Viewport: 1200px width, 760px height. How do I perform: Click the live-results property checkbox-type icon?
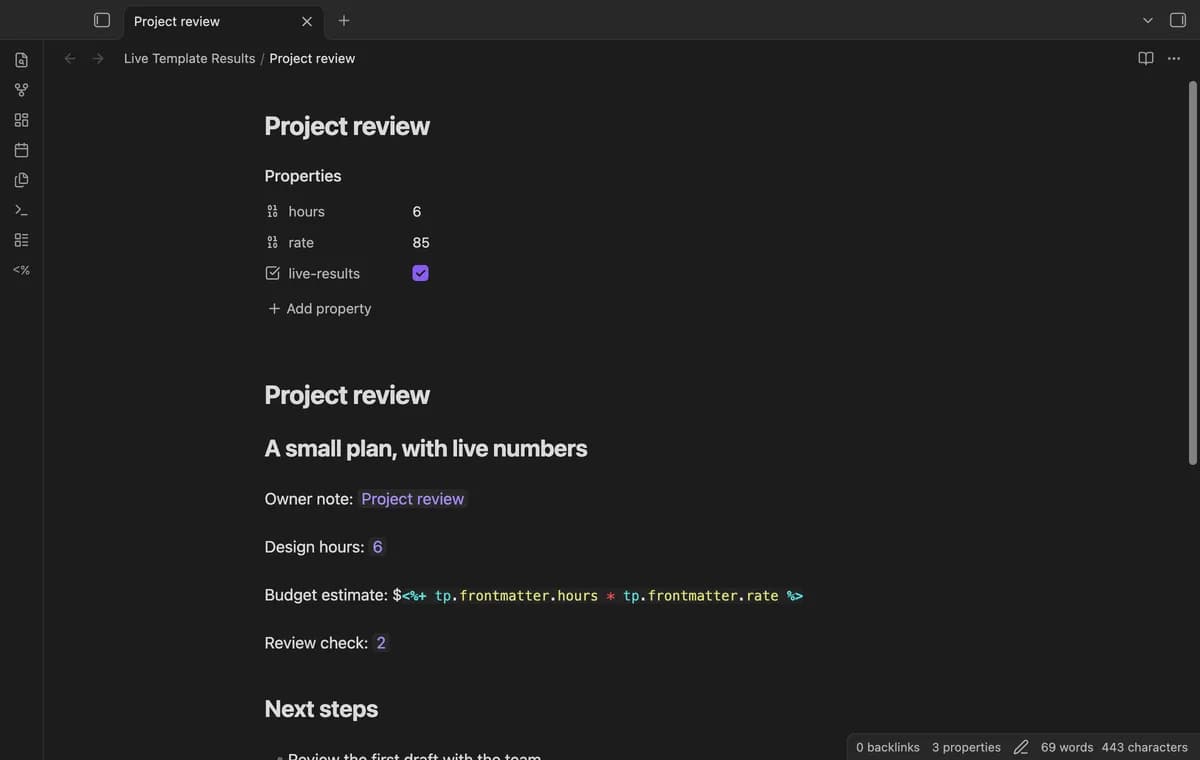(x=272, y=273)
